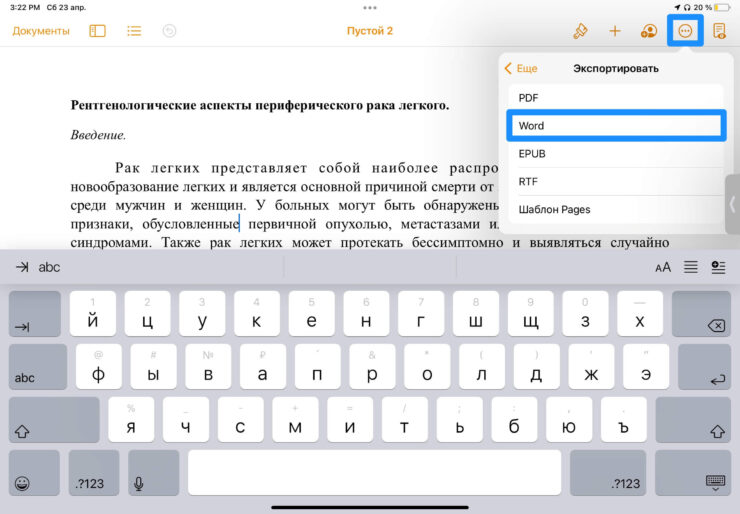
Task: Tap the left Shift key
Action: pyautogui.click(x=54, y=420)
